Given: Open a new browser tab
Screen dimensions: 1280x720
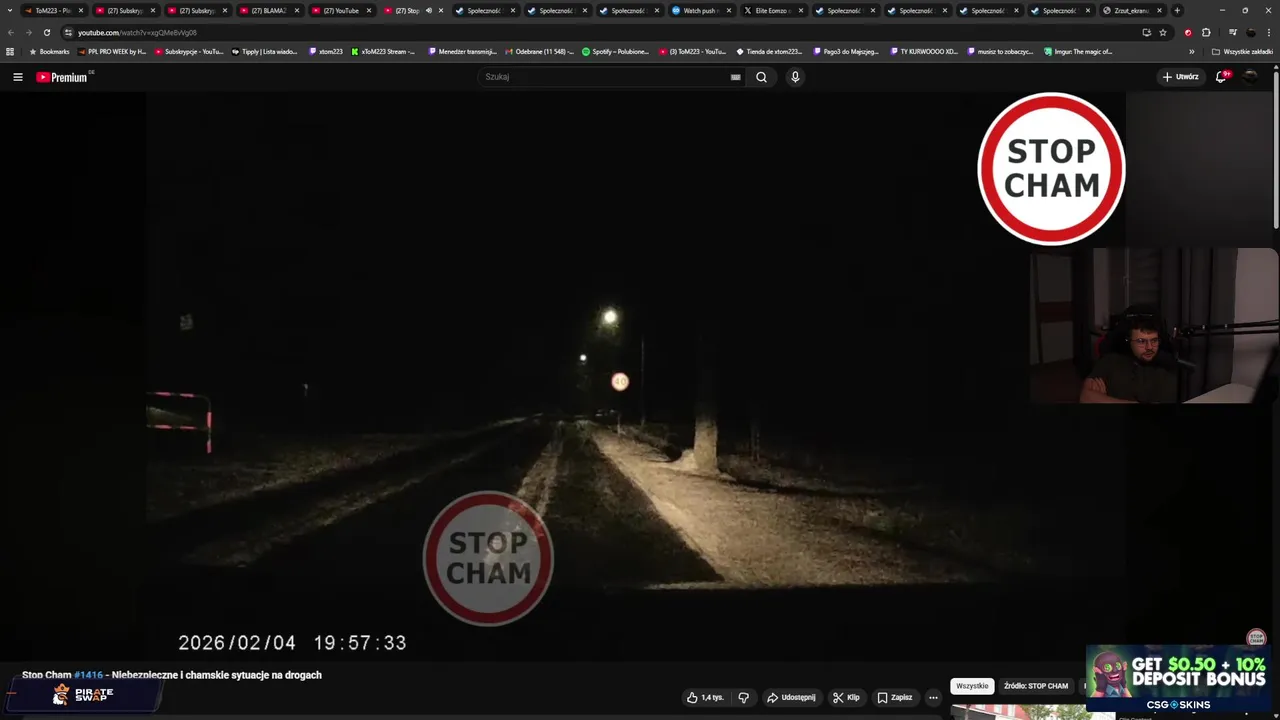Looking at the screenshot, I should coord(1177,10).
